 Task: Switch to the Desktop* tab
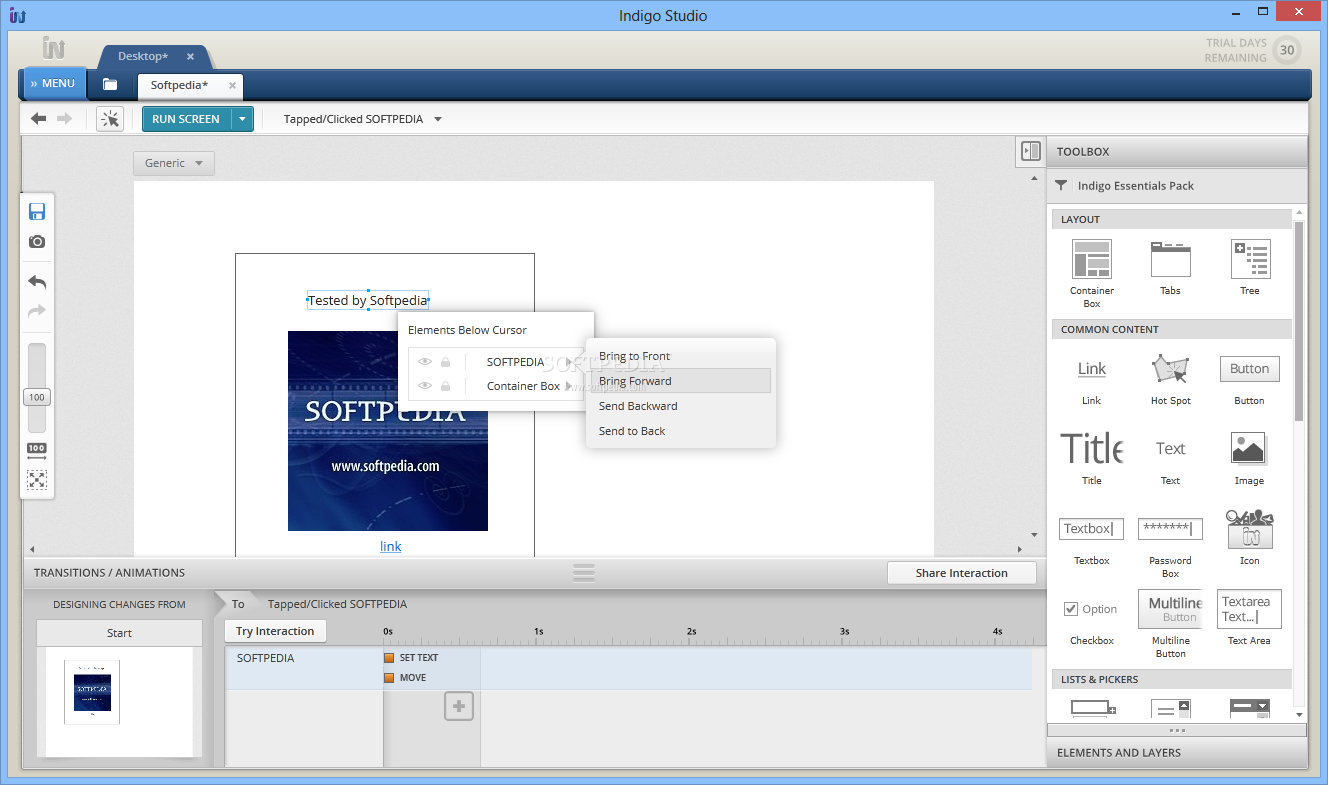pyautogui.click(x=143, y=56)
